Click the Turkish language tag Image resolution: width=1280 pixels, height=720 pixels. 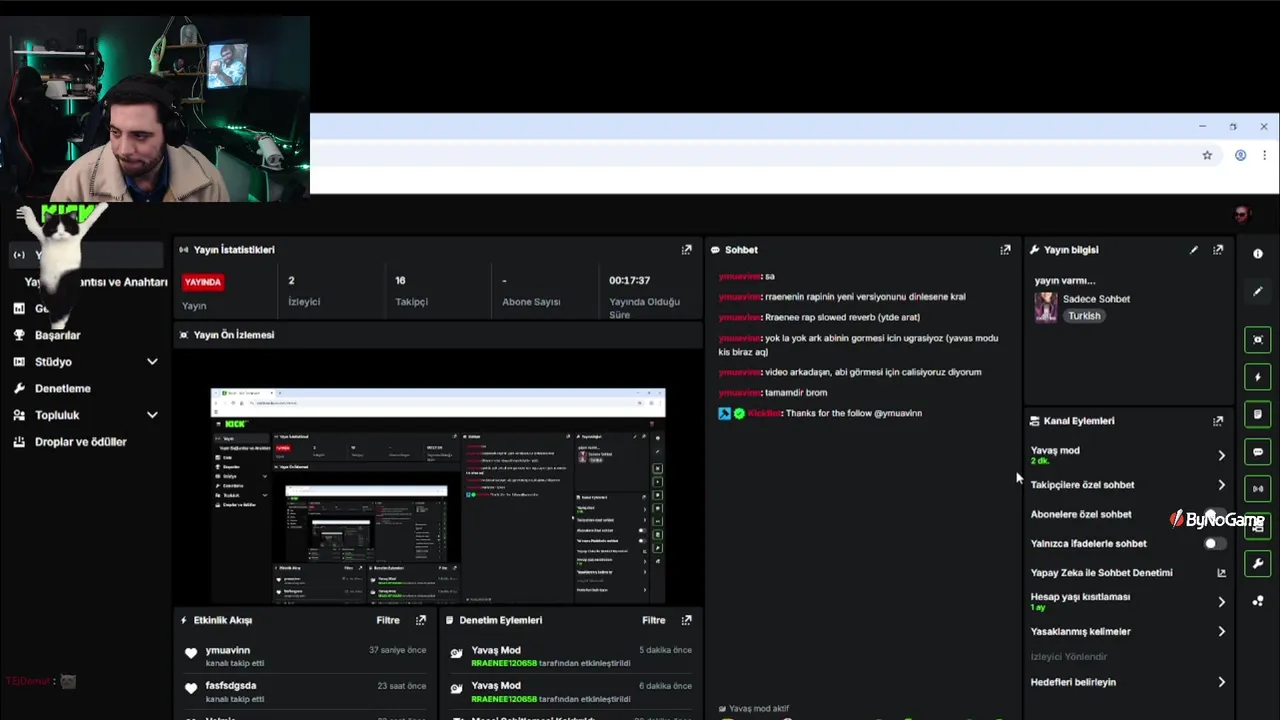click(x=1084, y=316)
